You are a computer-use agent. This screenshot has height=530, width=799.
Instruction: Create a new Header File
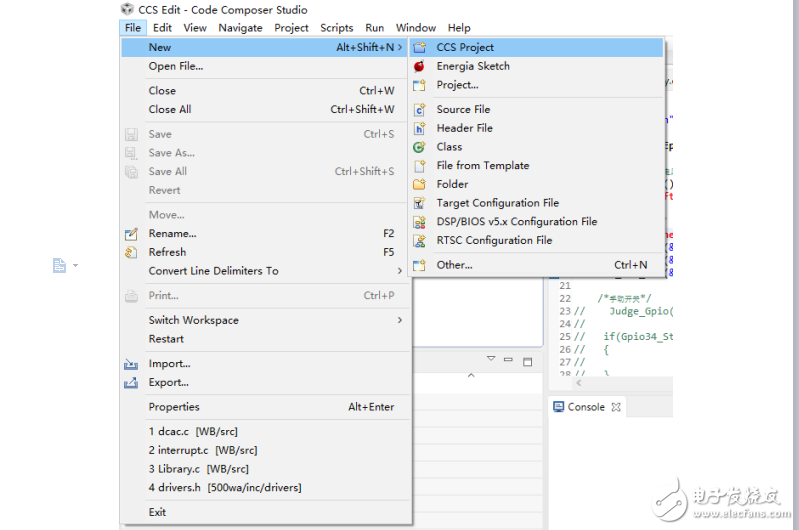464,128
